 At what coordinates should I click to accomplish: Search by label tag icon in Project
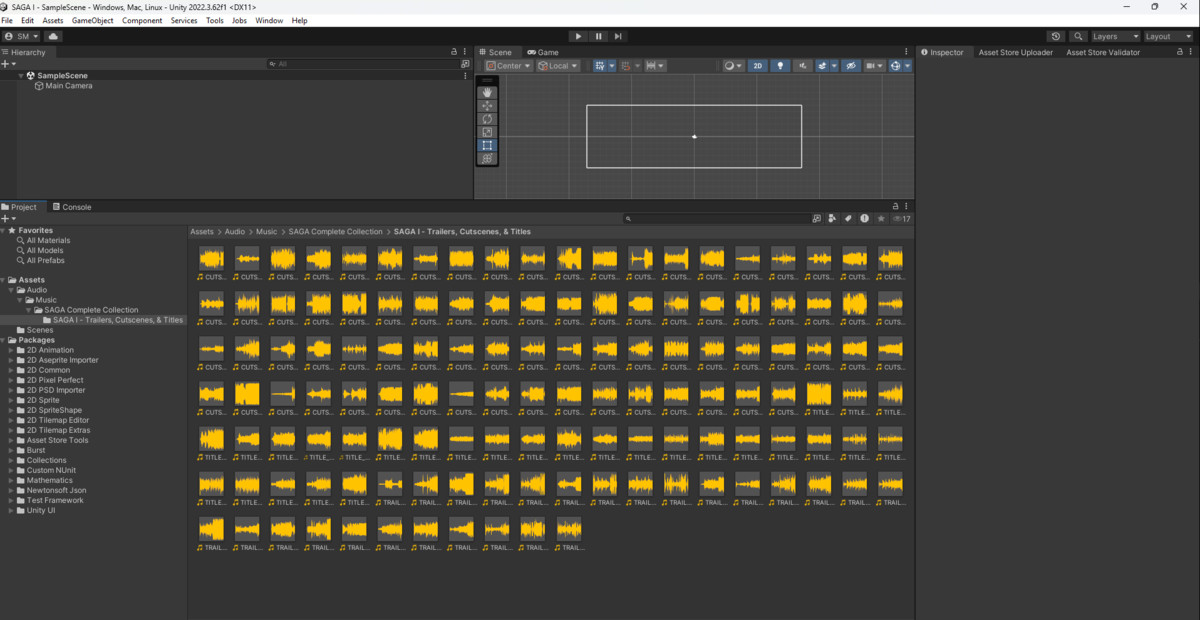pyautogui.click(x=848, y=218)
